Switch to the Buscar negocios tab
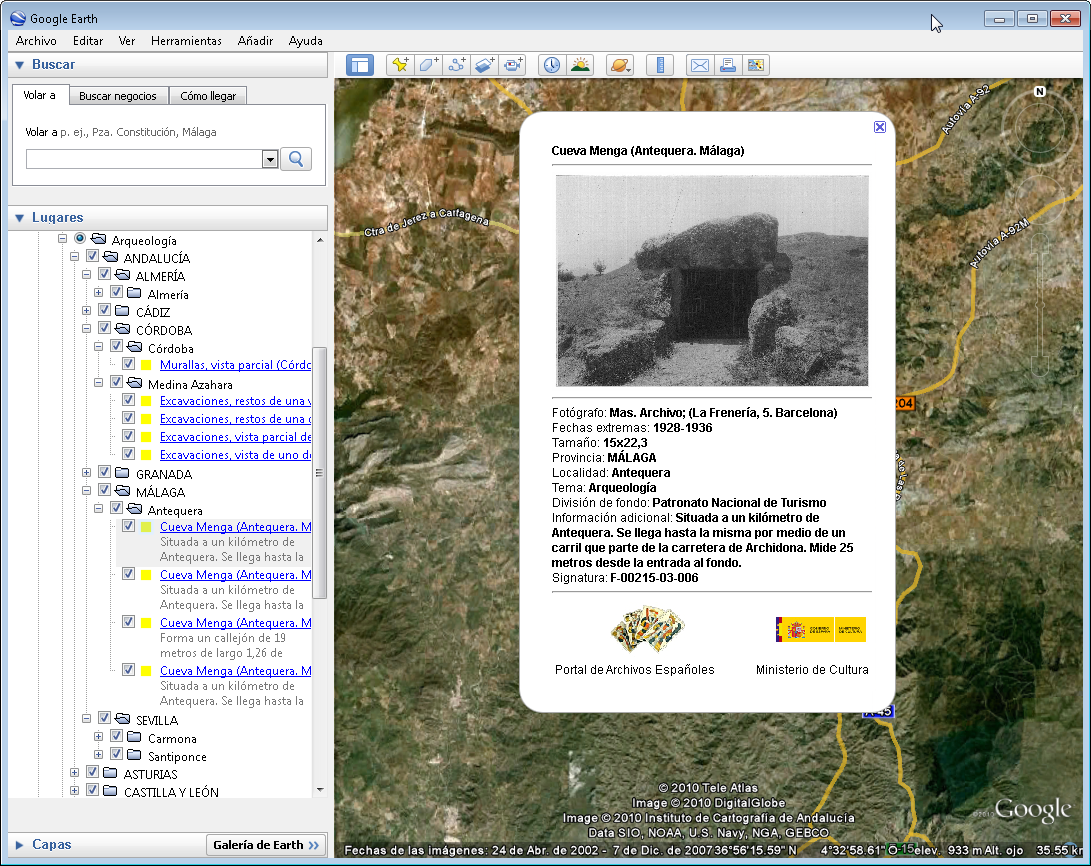Image resolution: width=1091 pixels, height=866 pixels. [x=118, y=96]
